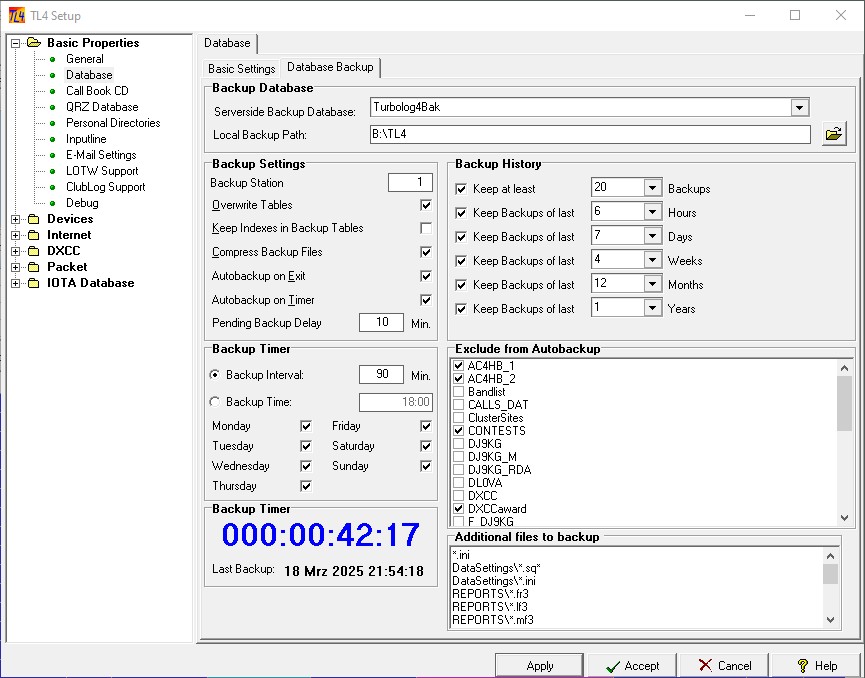This screenshot has width=865, height=678.
Task: Disable Autobackup on Exit
Action: [426, 276]
